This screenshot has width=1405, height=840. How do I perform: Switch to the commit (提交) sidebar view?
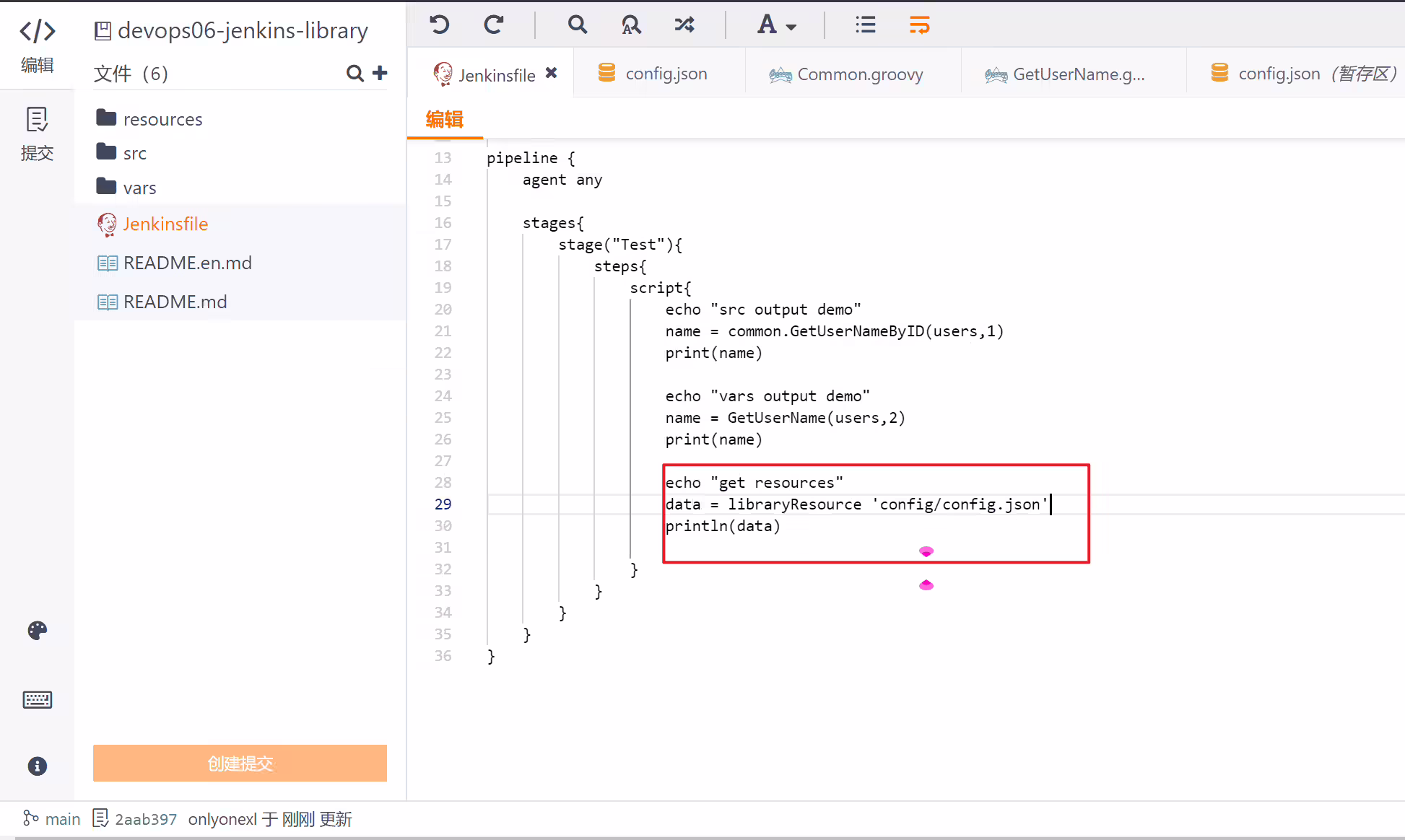coord(37,134)
